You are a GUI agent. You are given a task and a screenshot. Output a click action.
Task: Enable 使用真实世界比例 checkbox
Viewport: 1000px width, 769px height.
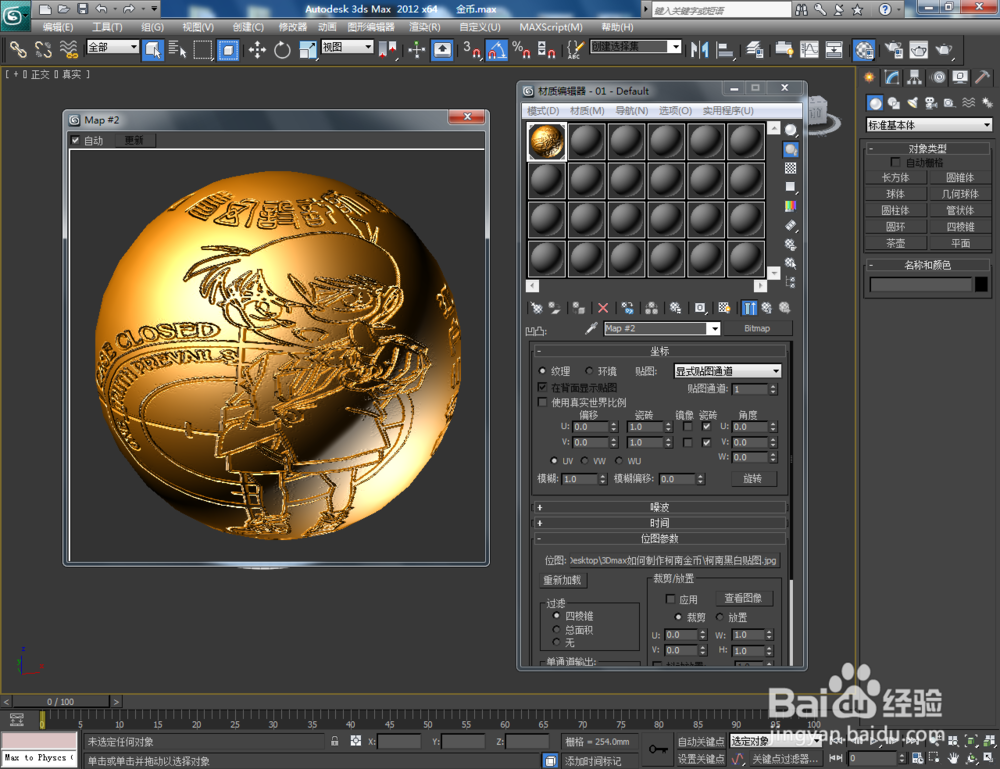(541, 402)
